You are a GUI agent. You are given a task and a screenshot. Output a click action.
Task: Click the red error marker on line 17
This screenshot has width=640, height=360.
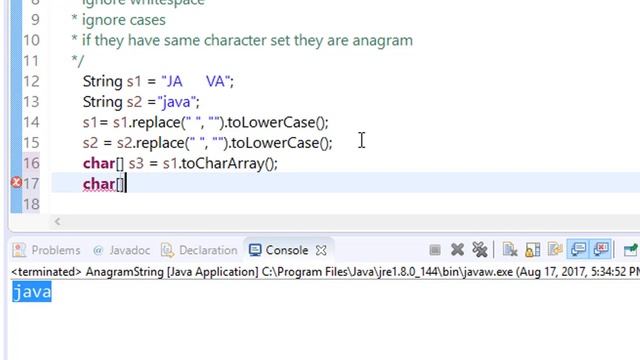click(x=16, y=182)
